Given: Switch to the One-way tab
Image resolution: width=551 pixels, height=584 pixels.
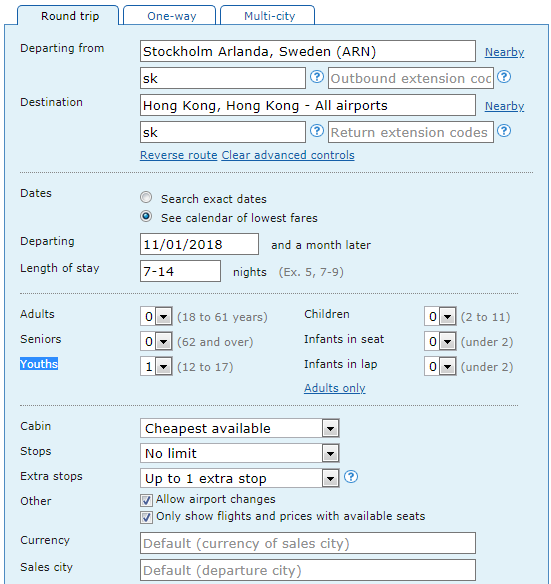Looking at the screenshot, I should click(x=171, y=16).
